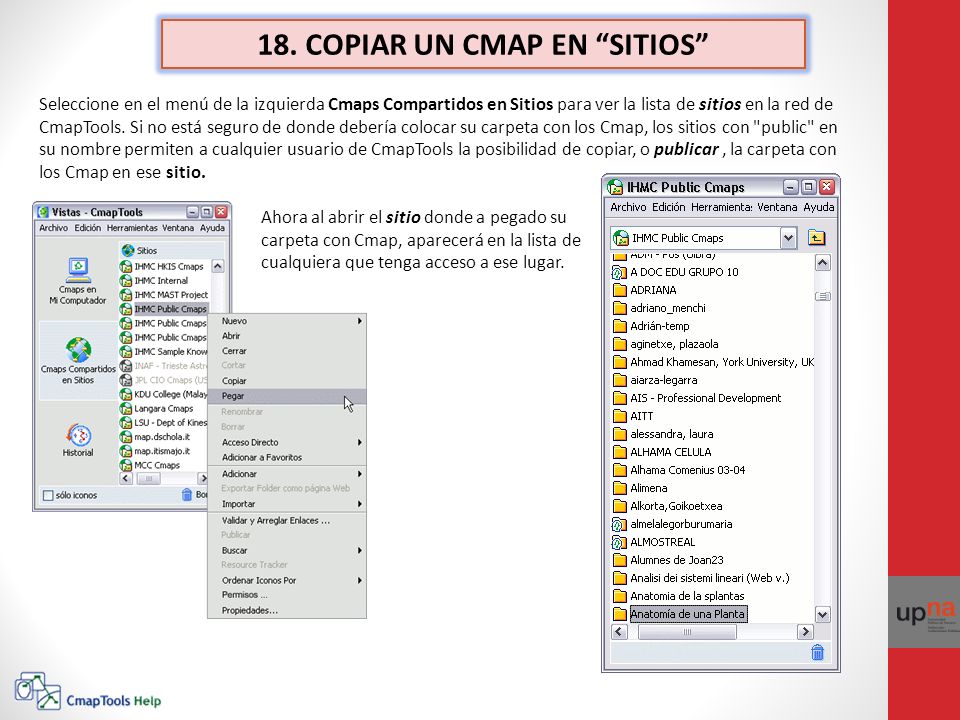960x720 pixels.
Task: Open Archivo menu in Vistas window
Action: coord(53,228)
